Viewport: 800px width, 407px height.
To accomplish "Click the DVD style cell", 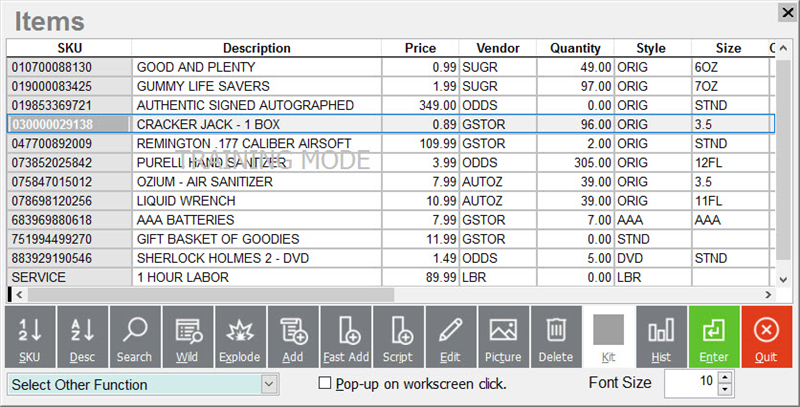I will point(653,259).
